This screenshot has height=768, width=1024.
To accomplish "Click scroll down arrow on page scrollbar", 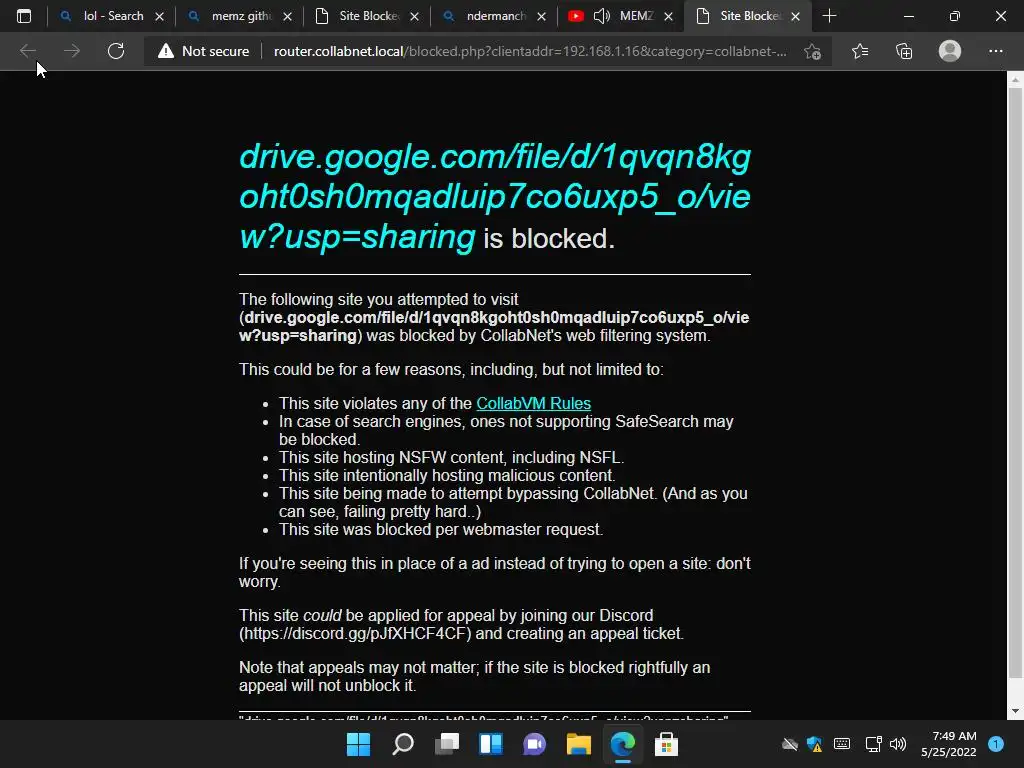I will click(x=1015, y=711).
